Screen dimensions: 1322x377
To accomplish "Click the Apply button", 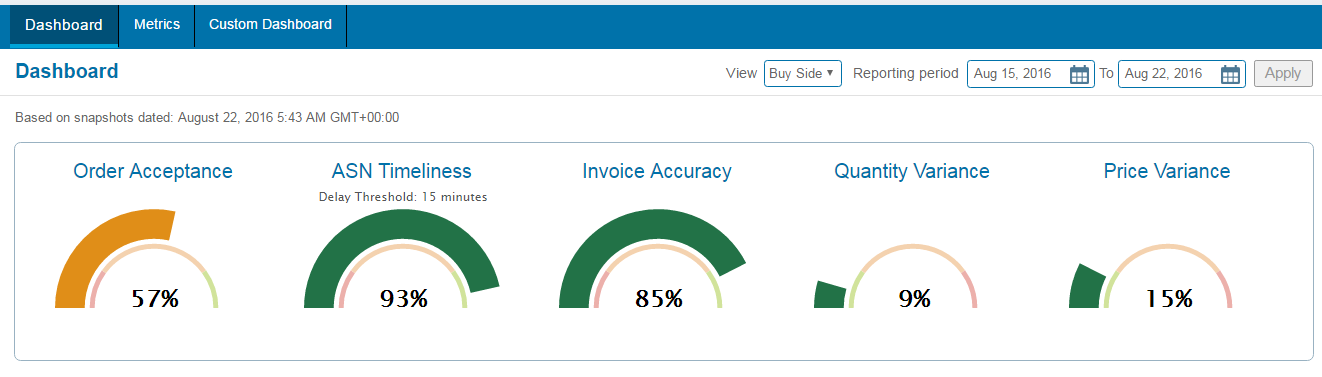I will tap(1283, 73).
